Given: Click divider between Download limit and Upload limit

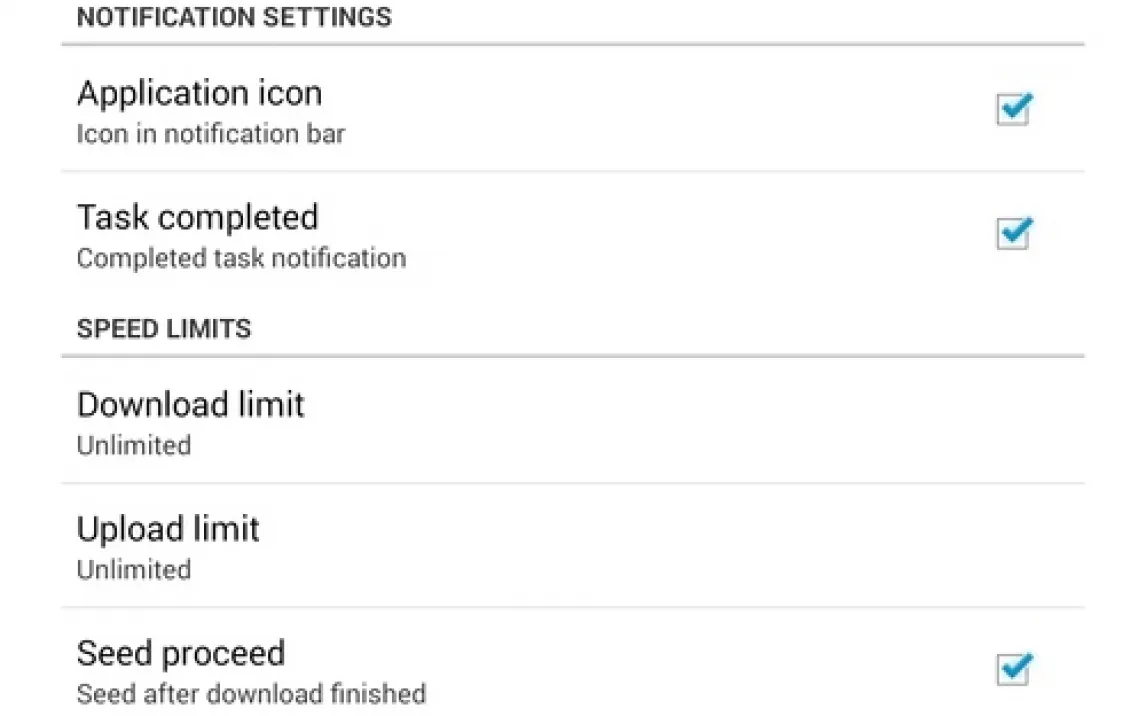Looking at the screenshot, I should [572, 483].
